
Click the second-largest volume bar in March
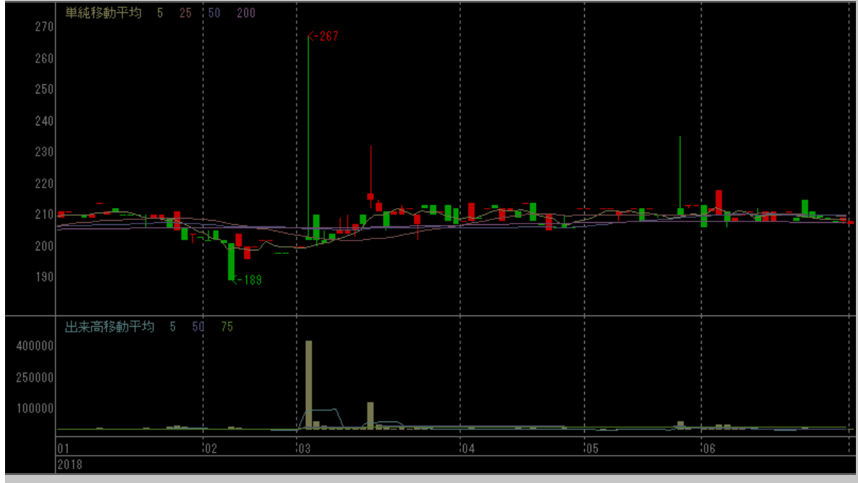coord(370,415)
